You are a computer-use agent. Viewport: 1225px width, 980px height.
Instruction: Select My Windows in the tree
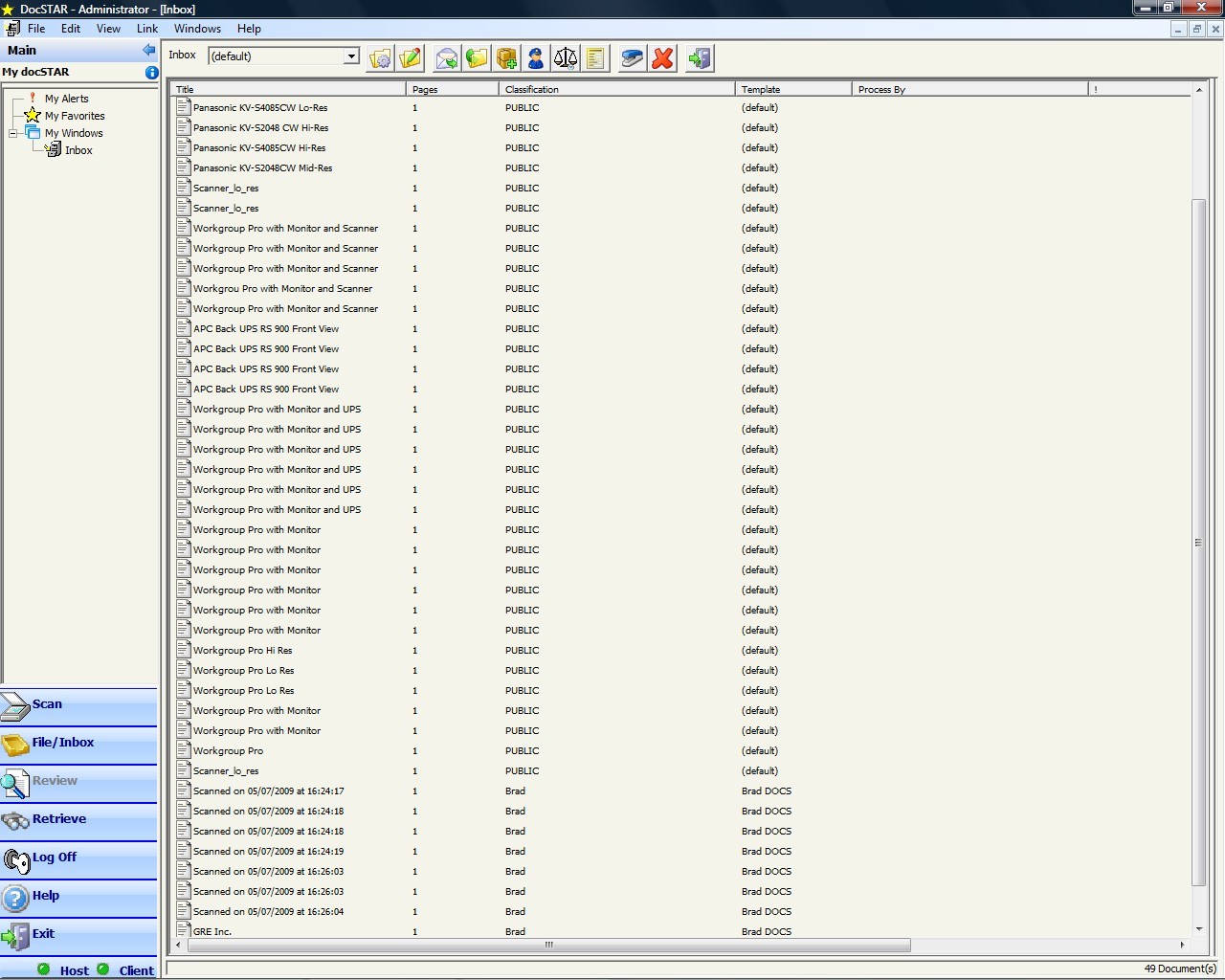pyautogui.click(x=74, y=133)
